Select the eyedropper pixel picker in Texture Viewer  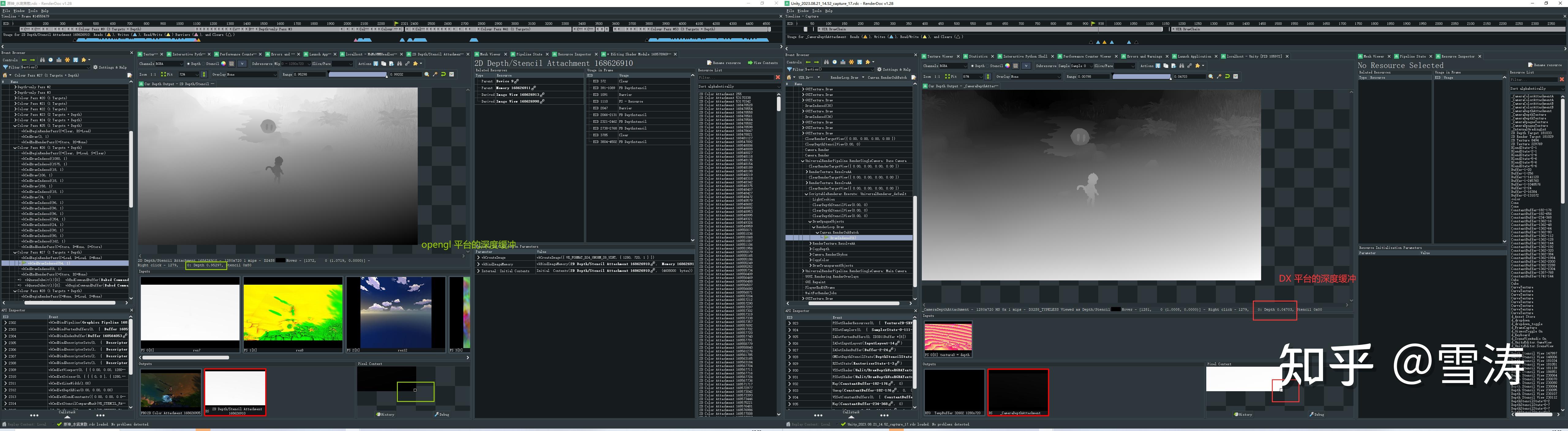pyautogui.click(x=435, y=74)
